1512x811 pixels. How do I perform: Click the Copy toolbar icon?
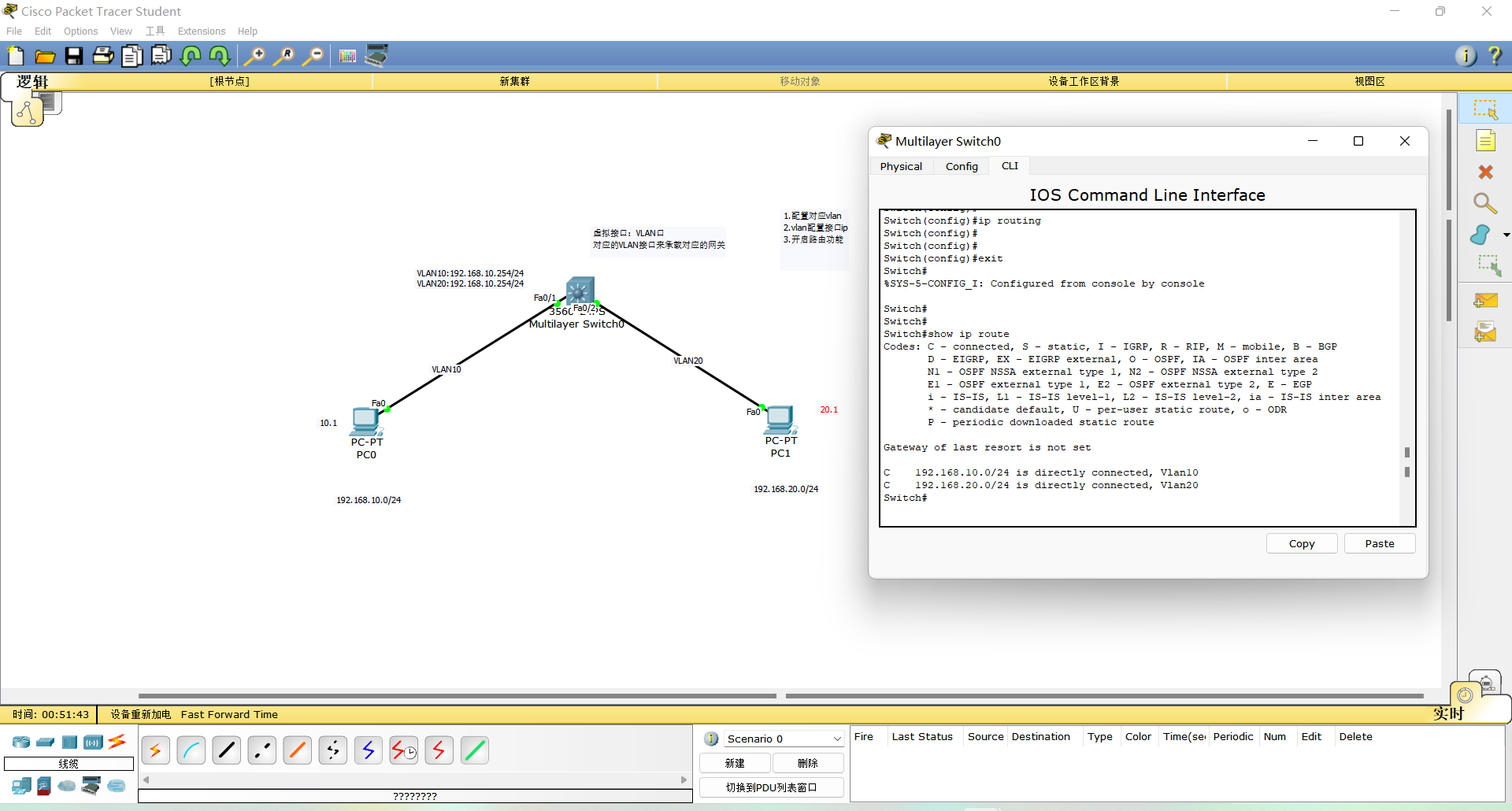pos(132,56)
